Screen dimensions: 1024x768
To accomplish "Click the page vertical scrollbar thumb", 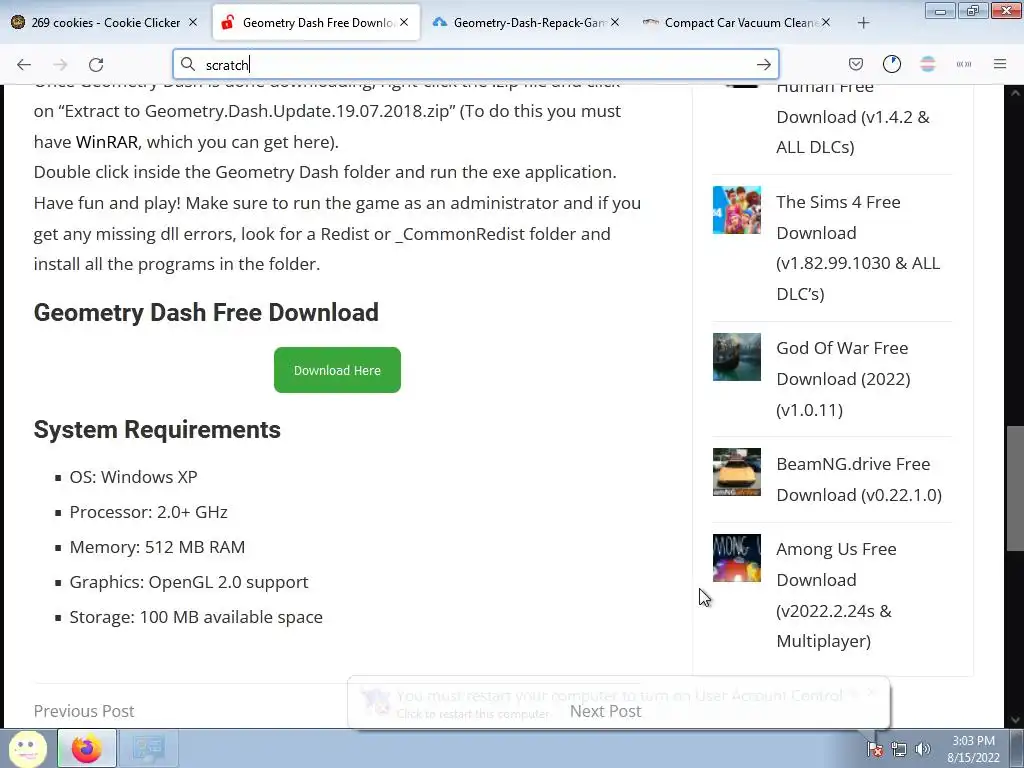I will [1015, 488].
